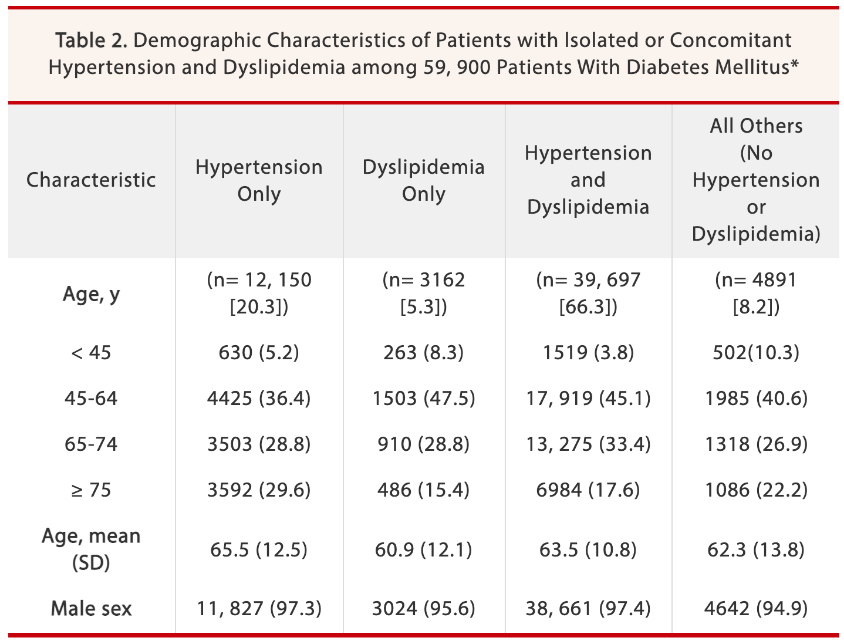The image size is (844, 641).
Task: Select the cell 13, 275 (33.4)
Action: pos(588,444)
